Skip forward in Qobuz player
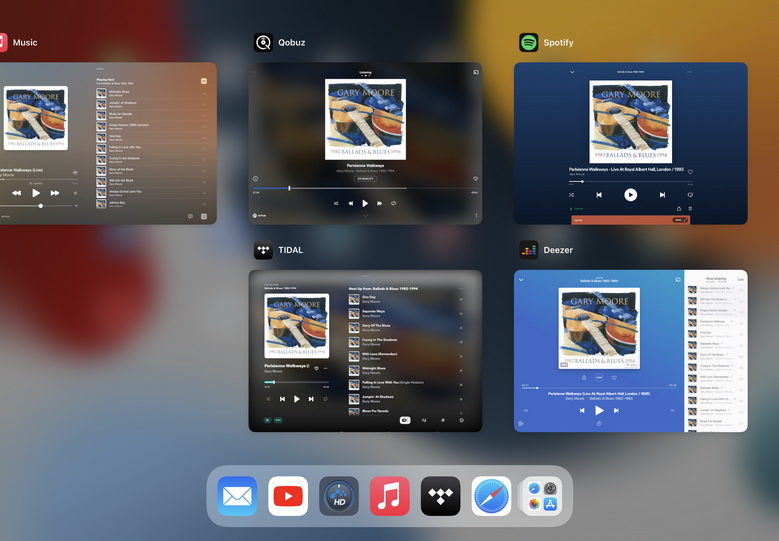Viewport: 779px width, 541px height. click(x=380, y=203)
